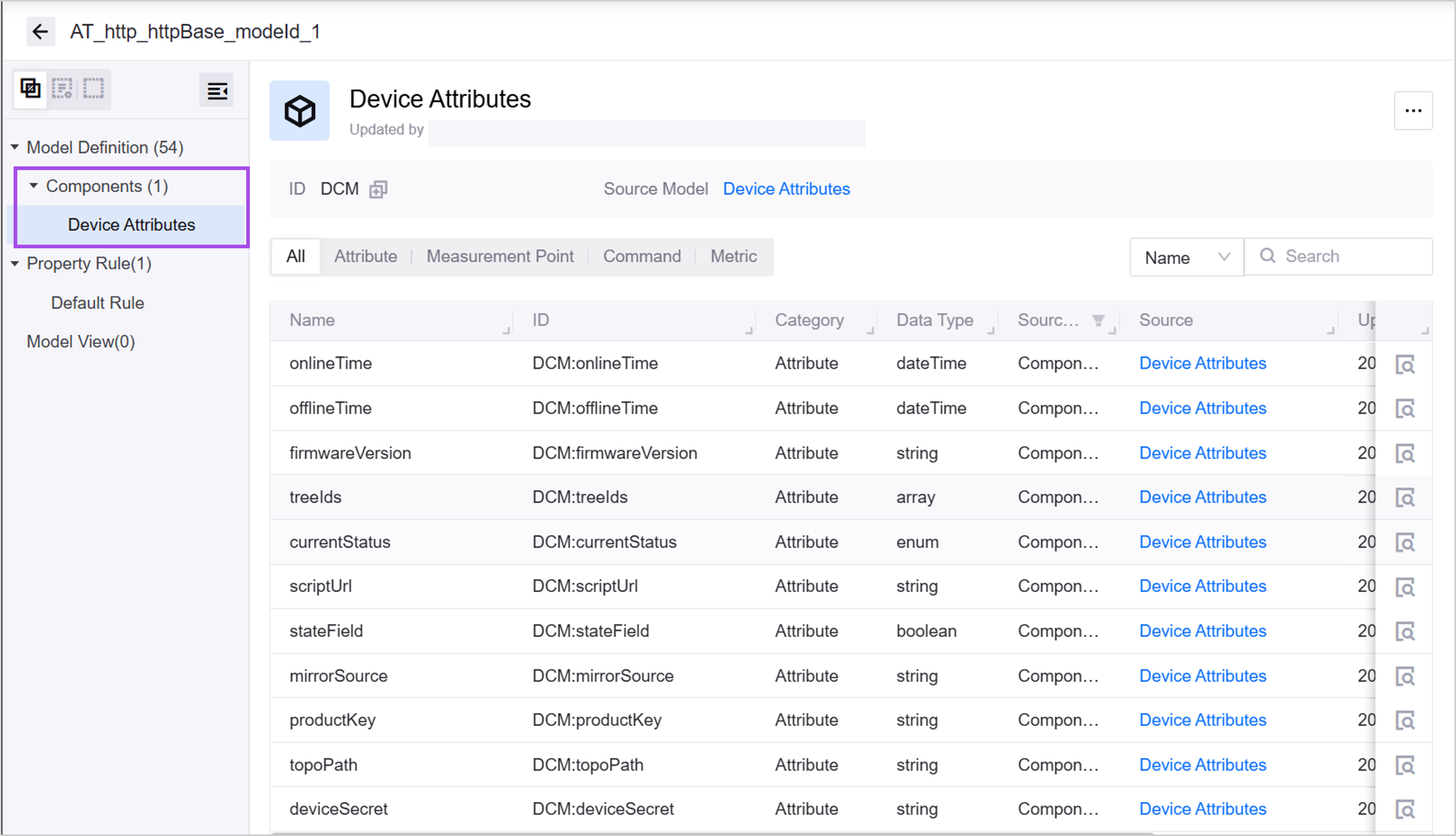The height and width of the screenshot is (836, 1456).
Task: Open the Source Model Device Attributes link
Action: pyautogui.click(x=786, y=189)
